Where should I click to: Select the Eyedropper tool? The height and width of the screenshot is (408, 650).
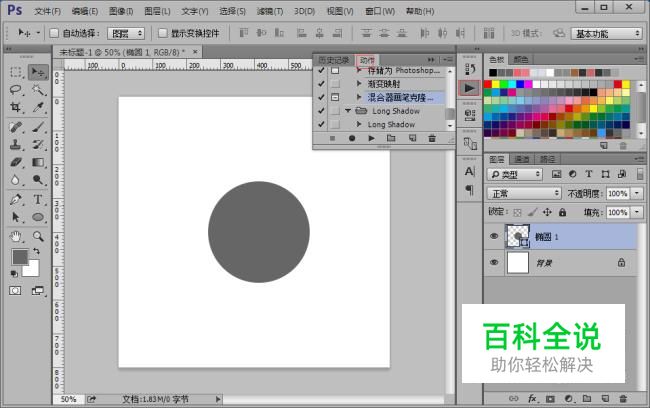click(38, 108)
